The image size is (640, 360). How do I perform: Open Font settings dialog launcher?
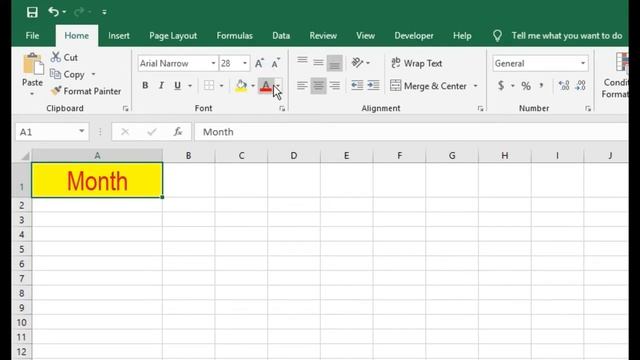pos(282,109)
